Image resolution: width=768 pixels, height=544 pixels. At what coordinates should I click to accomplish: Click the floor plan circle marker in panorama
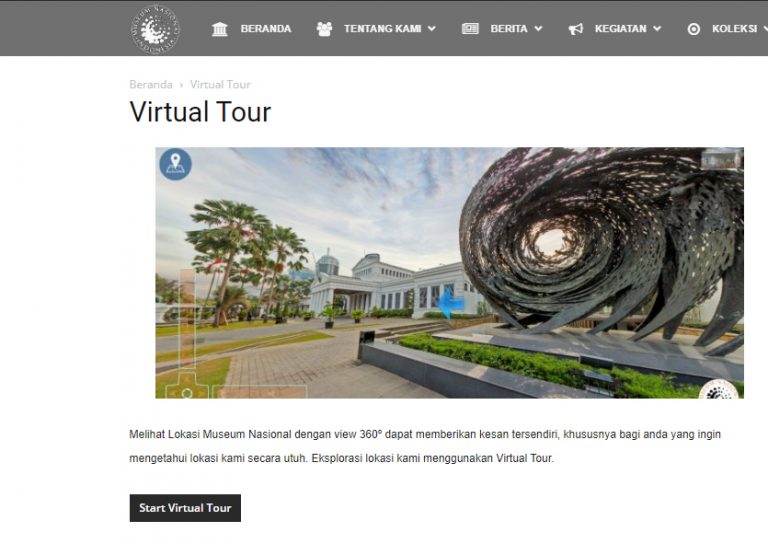[x=187, y=393]
